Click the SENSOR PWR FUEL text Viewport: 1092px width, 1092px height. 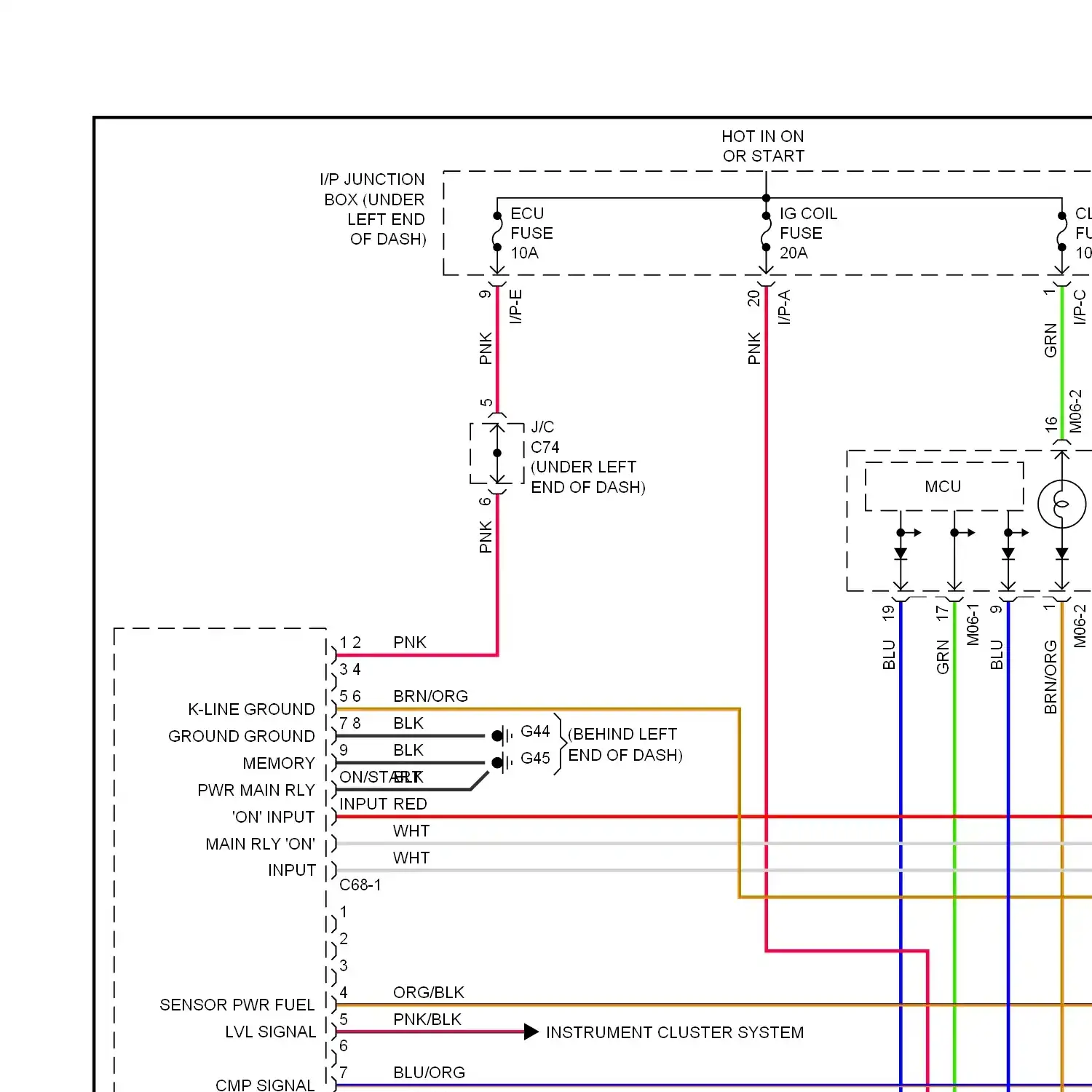point(236,1005)
